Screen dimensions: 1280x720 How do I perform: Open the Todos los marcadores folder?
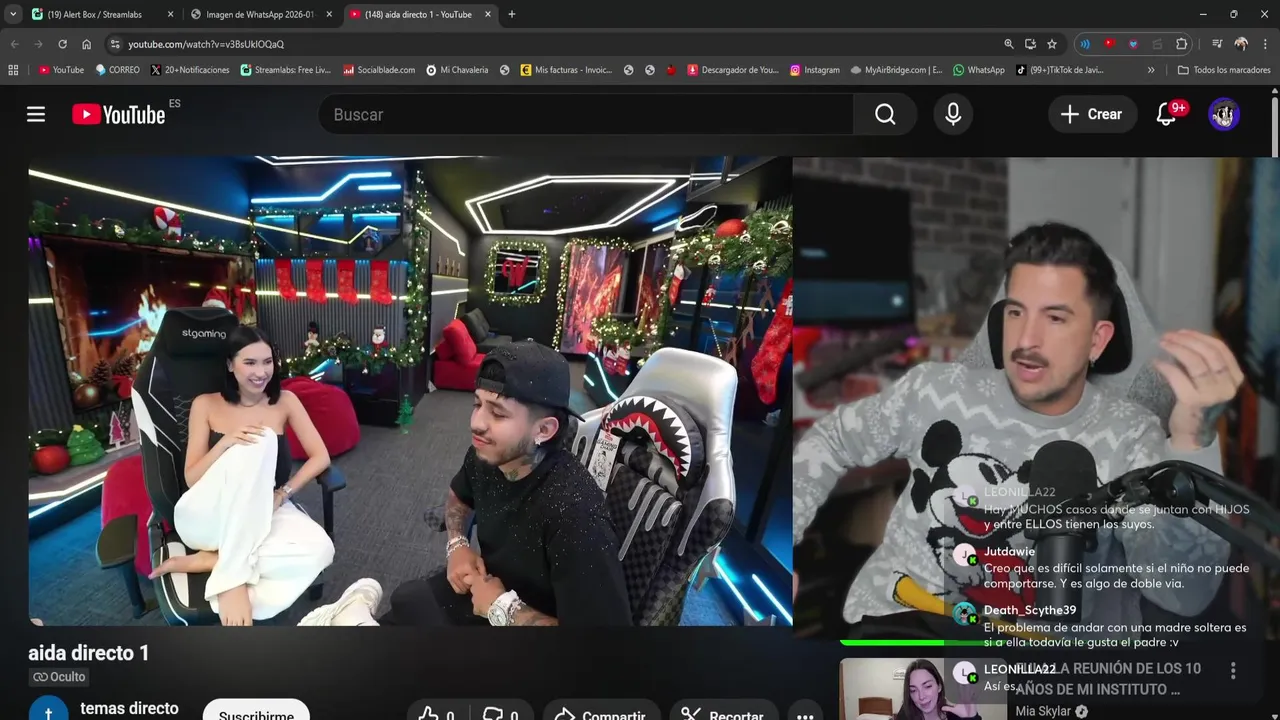coord(1224,70)
